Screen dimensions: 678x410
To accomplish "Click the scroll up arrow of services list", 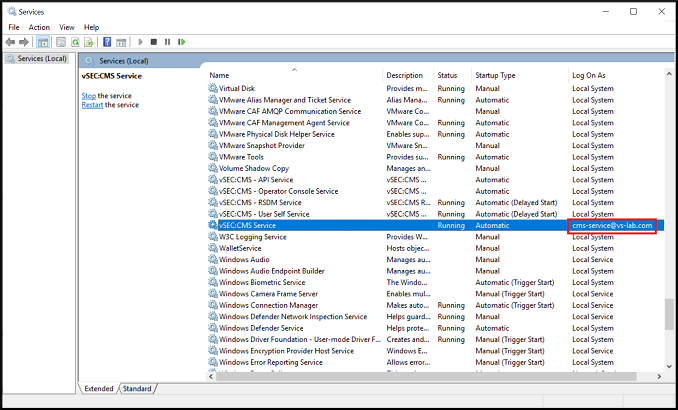I will coord(668,74).
